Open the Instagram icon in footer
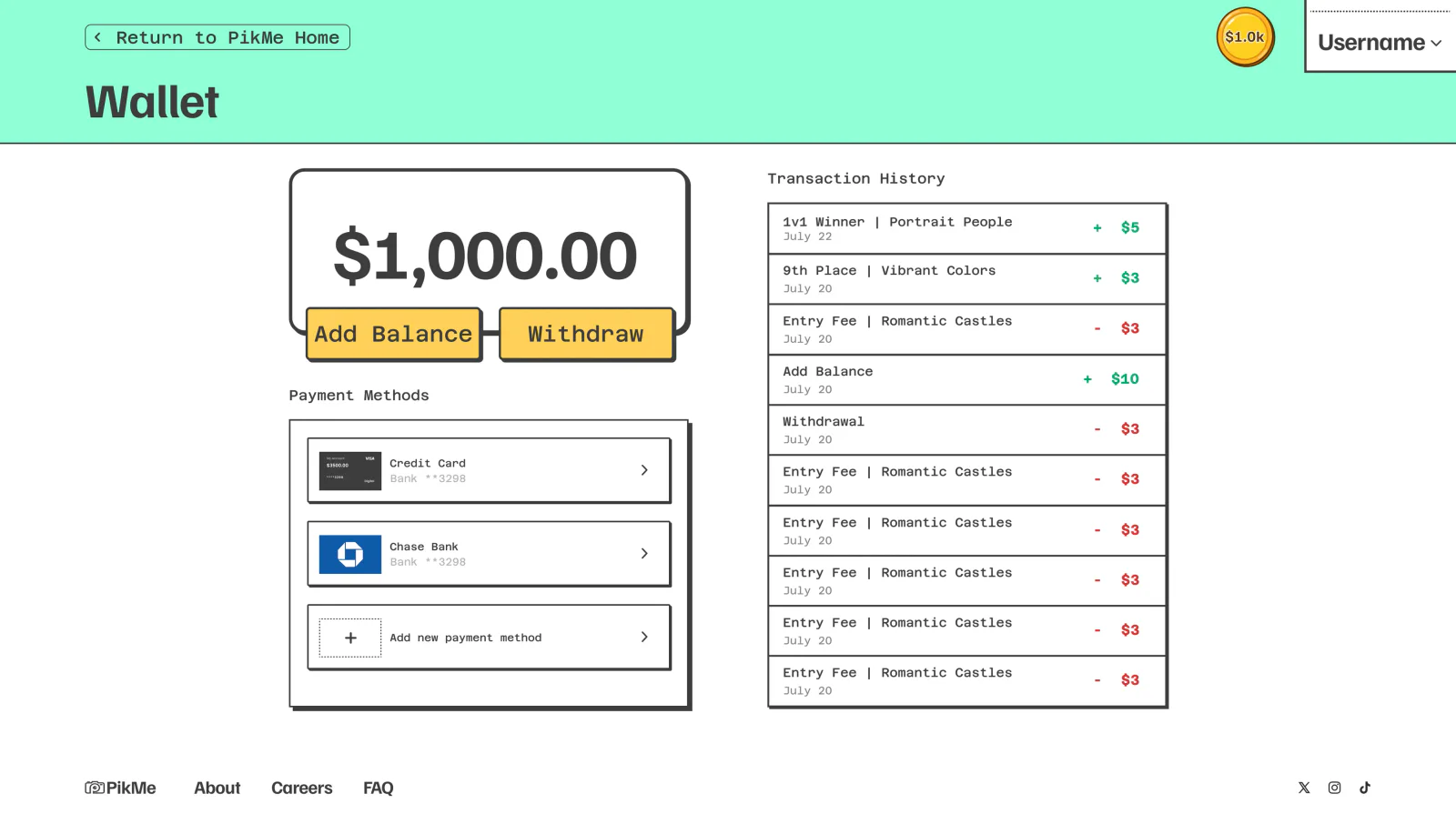 click(x=1334, y=788)
